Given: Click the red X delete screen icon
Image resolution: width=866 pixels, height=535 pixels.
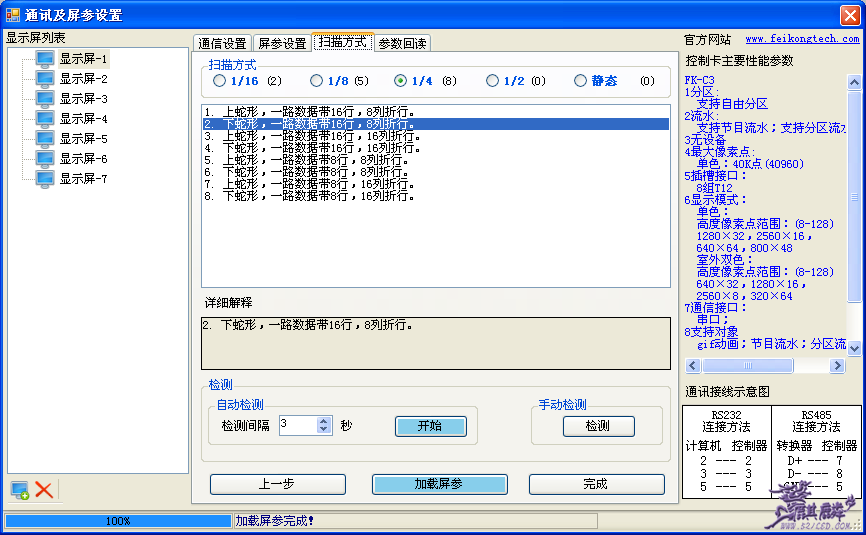Looking at the screenshot, I should click(x=44, y=489).
